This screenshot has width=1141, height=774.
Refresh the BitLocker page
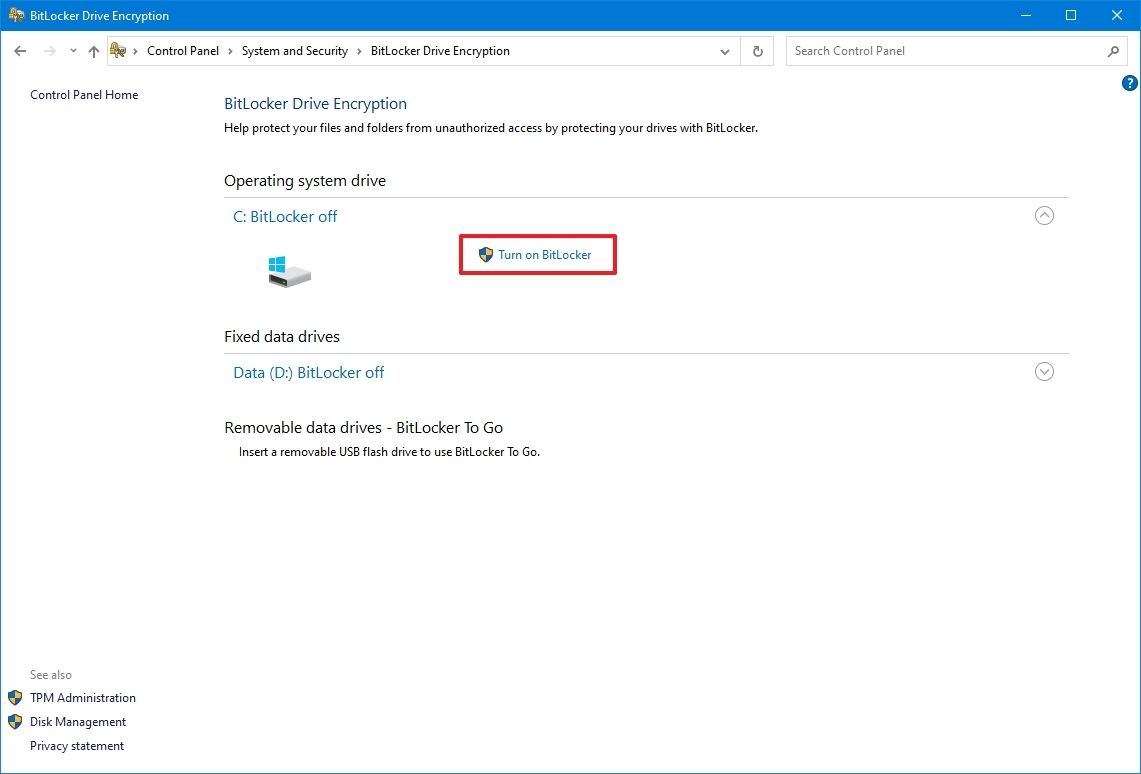[758, 52]
